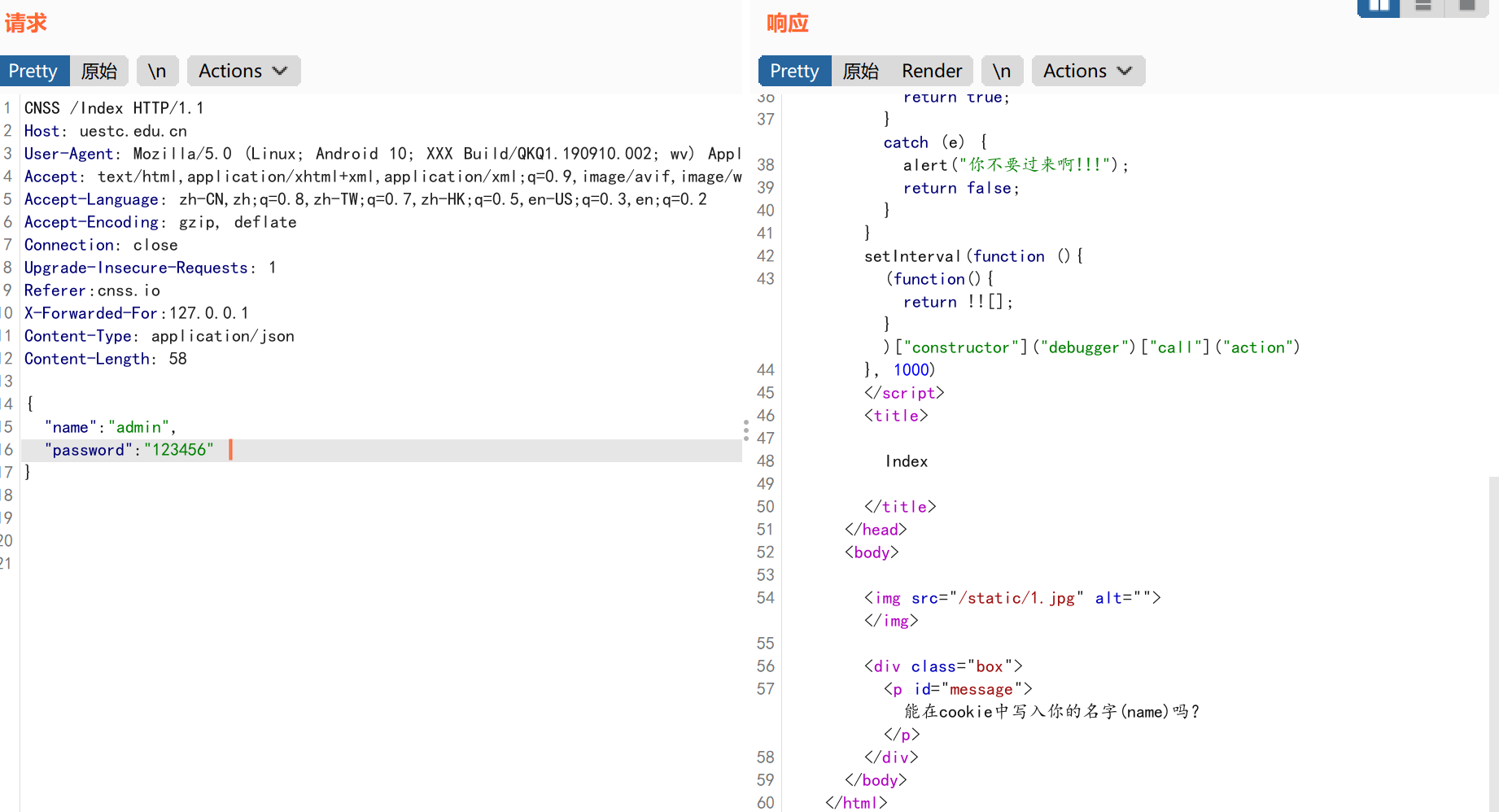
Task: Click the 'Connection: close' header line
Action: (x=101, y=245)
